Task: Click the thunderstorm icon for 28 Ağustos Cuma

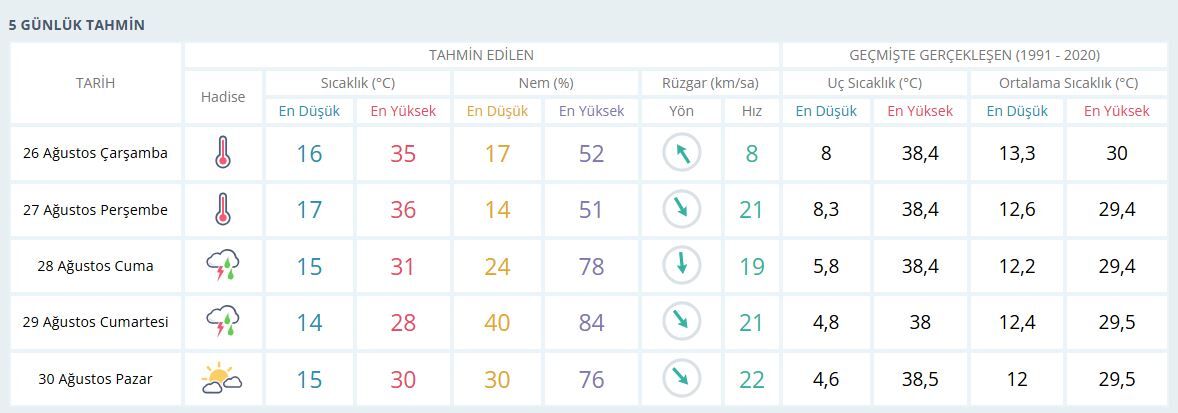Action: click(222, 266)
